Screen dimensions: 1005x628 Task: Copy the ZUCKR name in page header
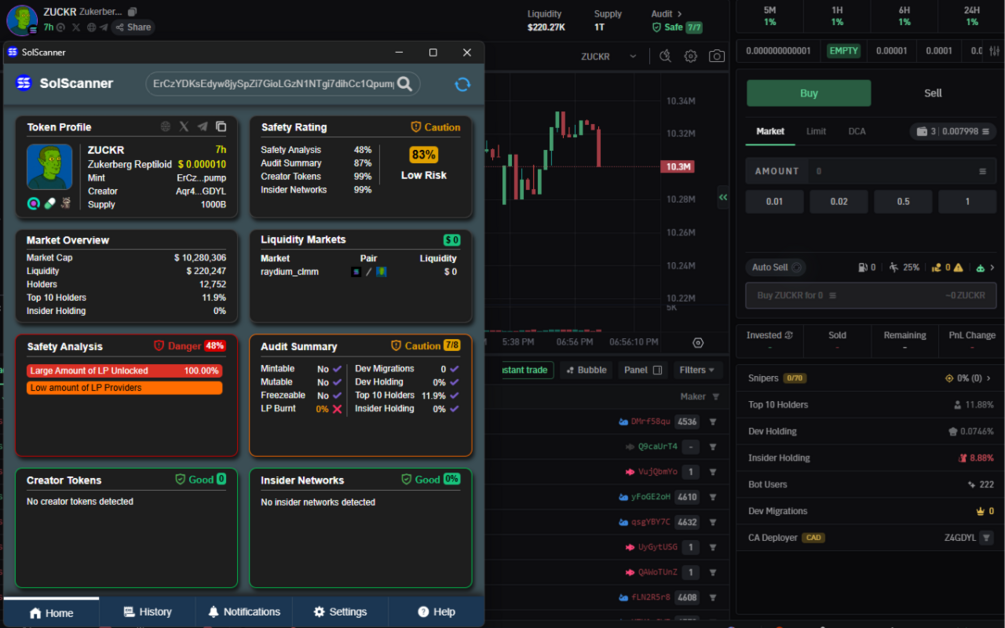tap(132, 12)
